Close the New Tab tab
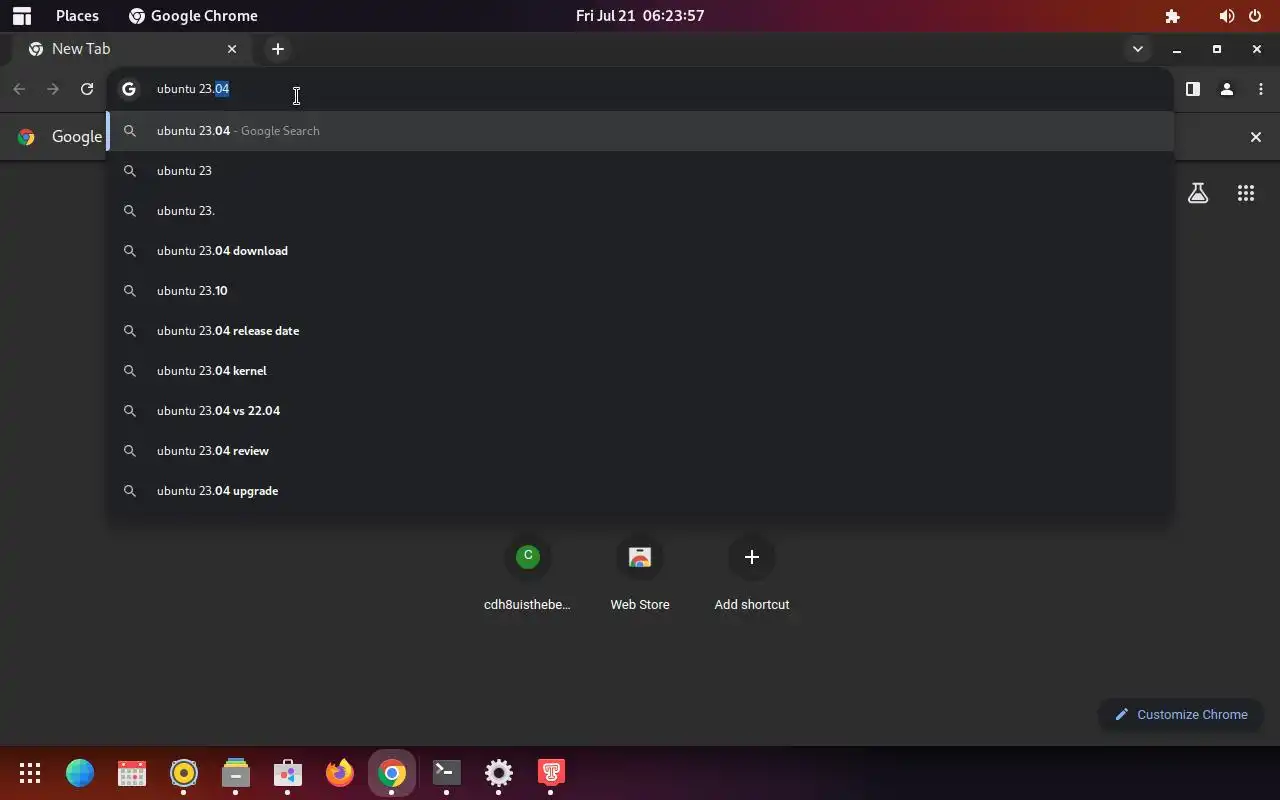1280x800 pixels. (x=232, y=49)
